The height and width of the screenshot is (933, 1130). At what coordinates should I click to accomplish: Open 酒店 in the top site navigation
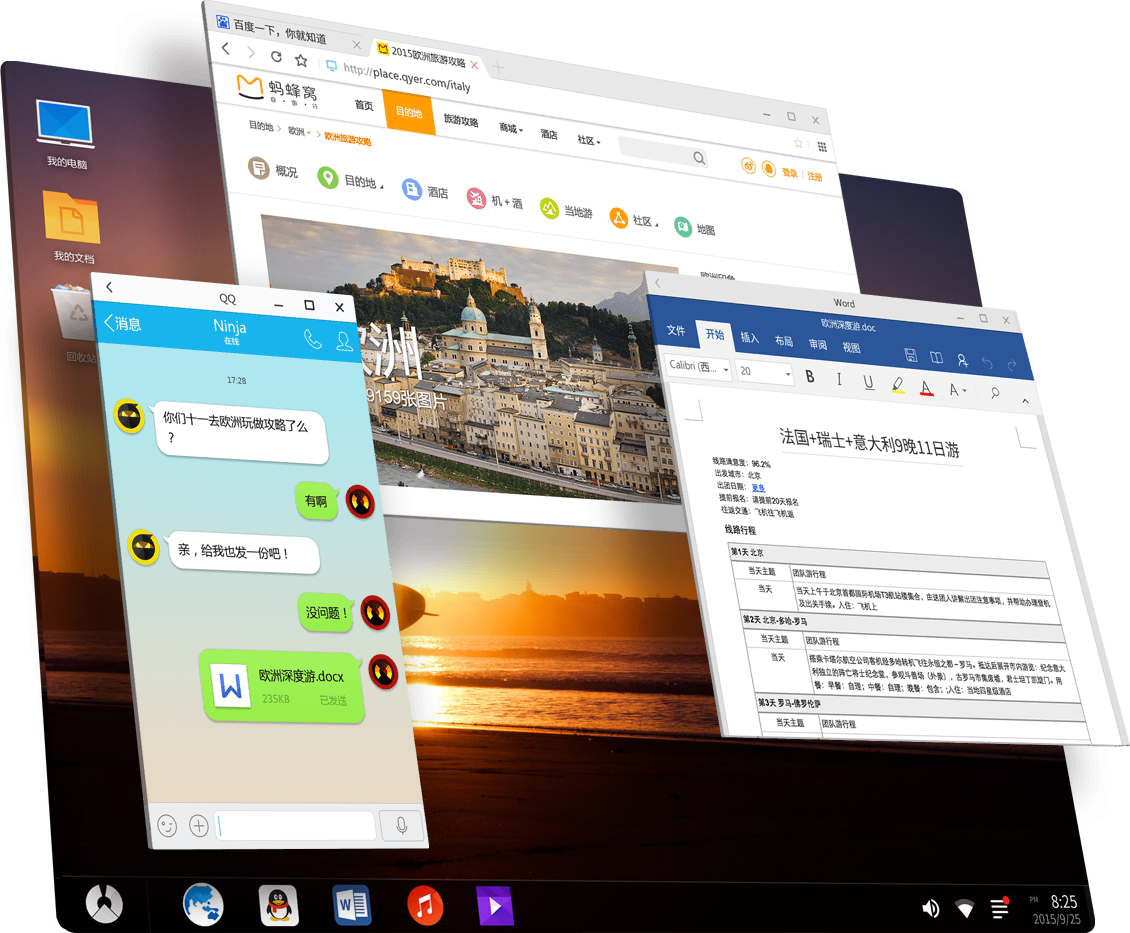click(549, 134)
